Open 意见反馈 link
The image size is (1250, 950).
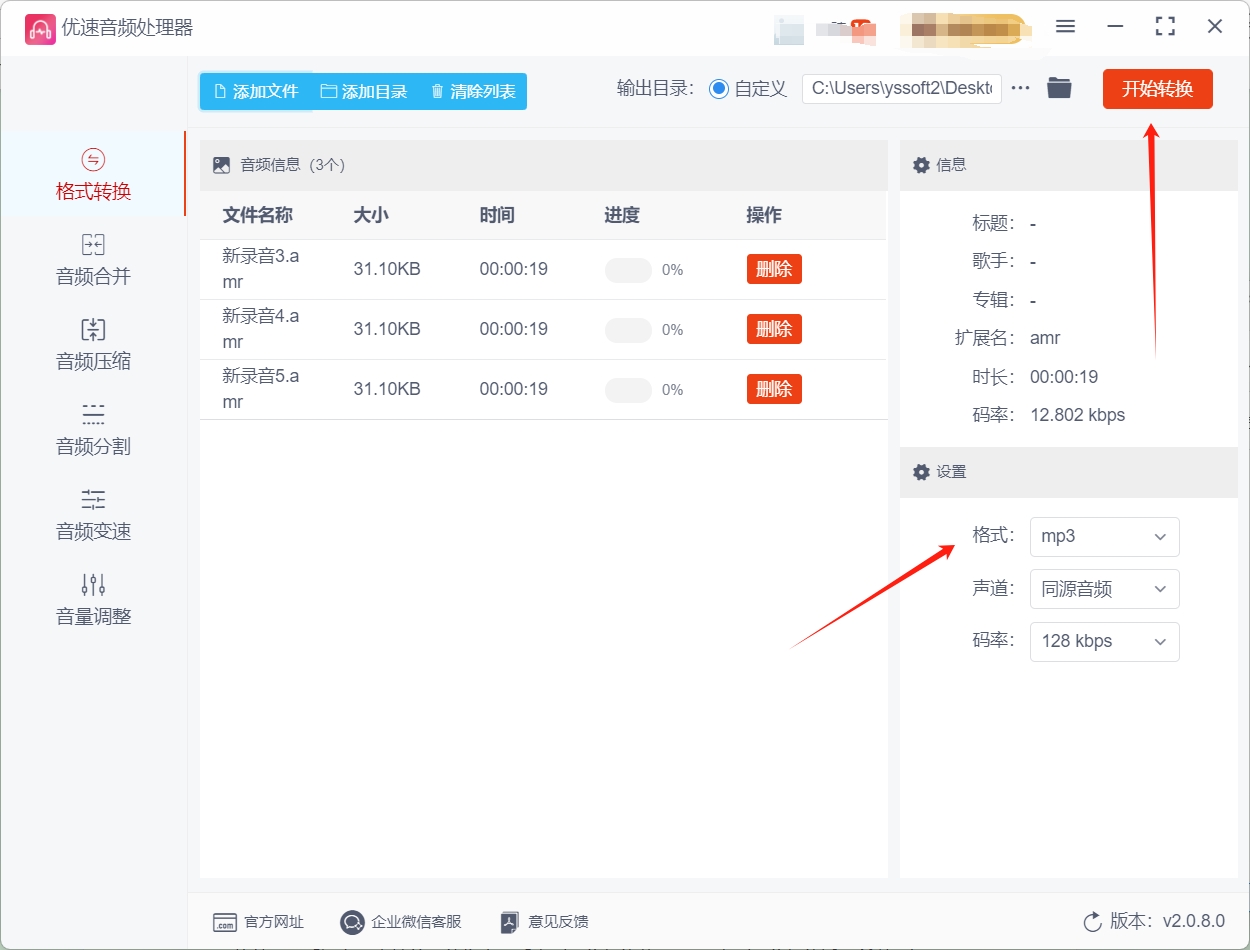pyautogui.click(x=544, y=922)
